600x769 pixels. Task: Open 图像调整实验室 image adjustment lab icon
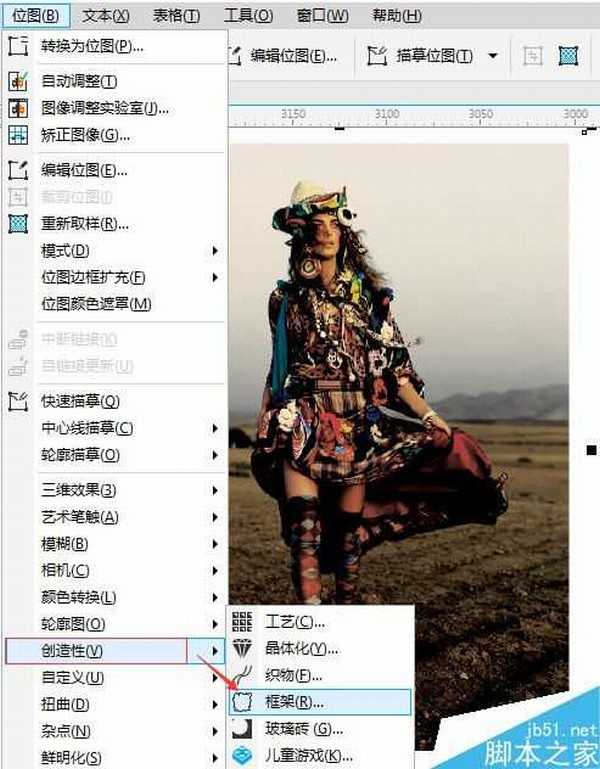17,108
